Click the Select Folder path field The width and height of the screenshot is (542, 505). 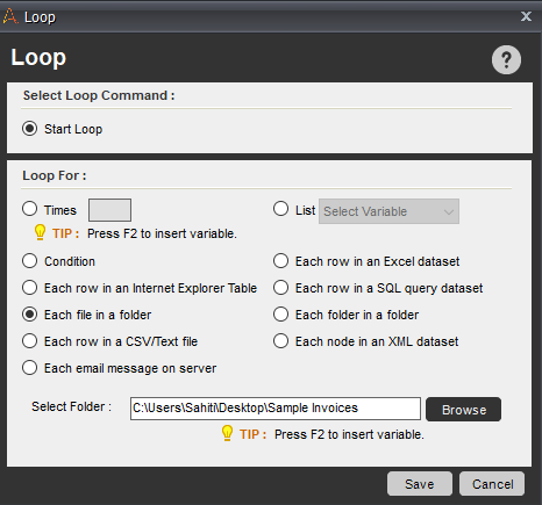coord(275,408)
